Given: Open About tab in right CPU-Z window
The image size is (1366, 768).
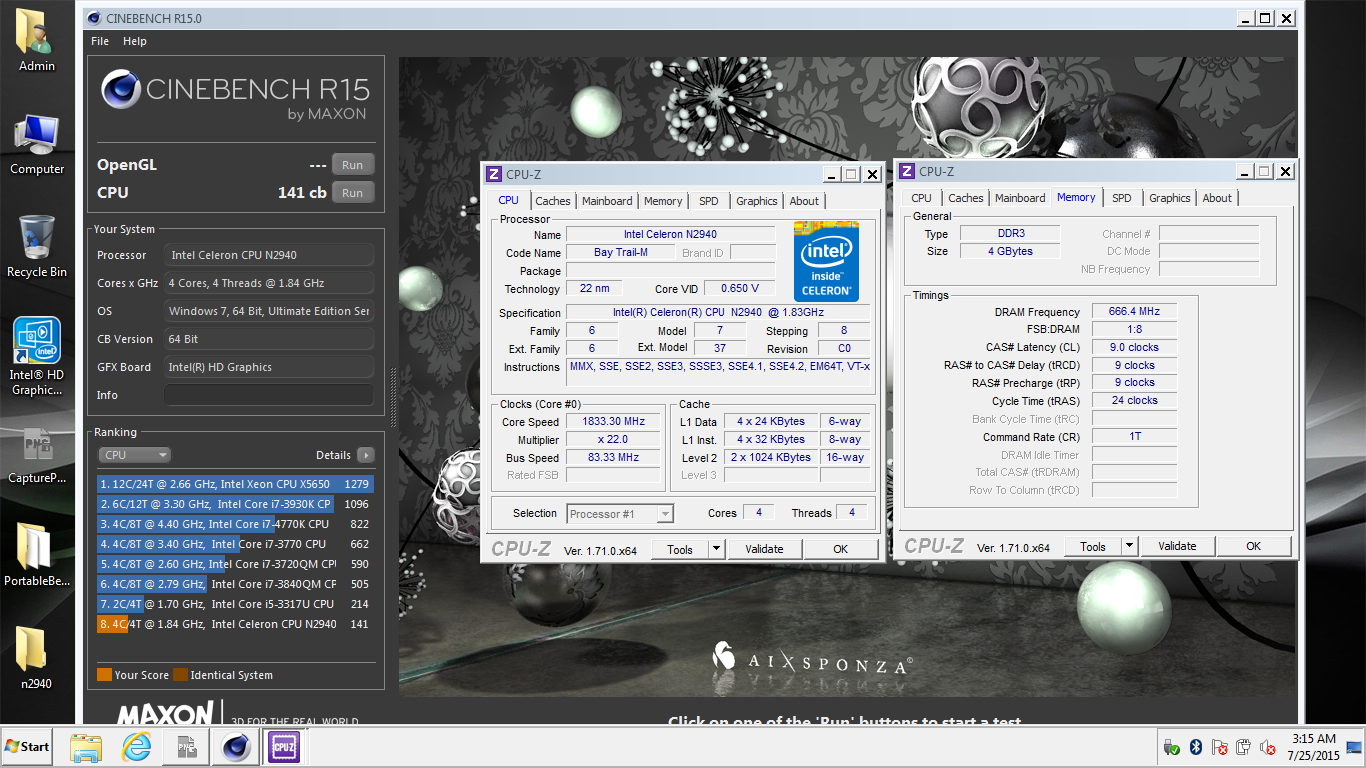Looking at the screenshot, I should click(1217, 198).
